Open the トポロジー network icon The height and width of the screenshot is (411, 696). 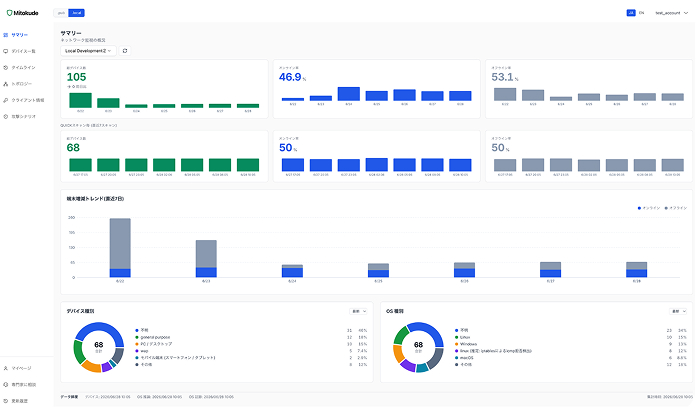[6, 84]
